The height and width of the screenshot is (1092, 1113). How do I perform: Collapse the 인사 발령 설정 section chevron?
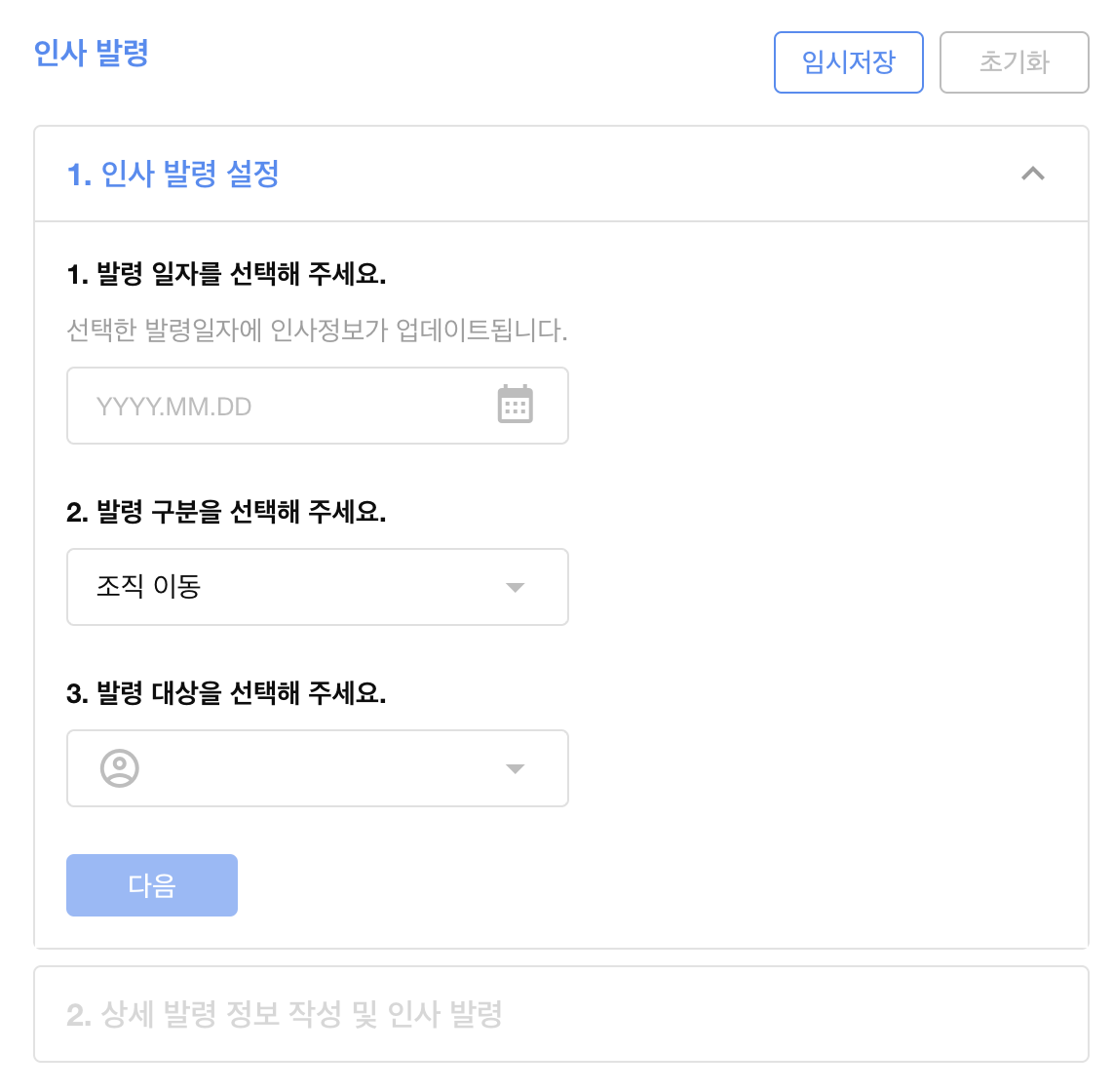tap(1033, 174)
